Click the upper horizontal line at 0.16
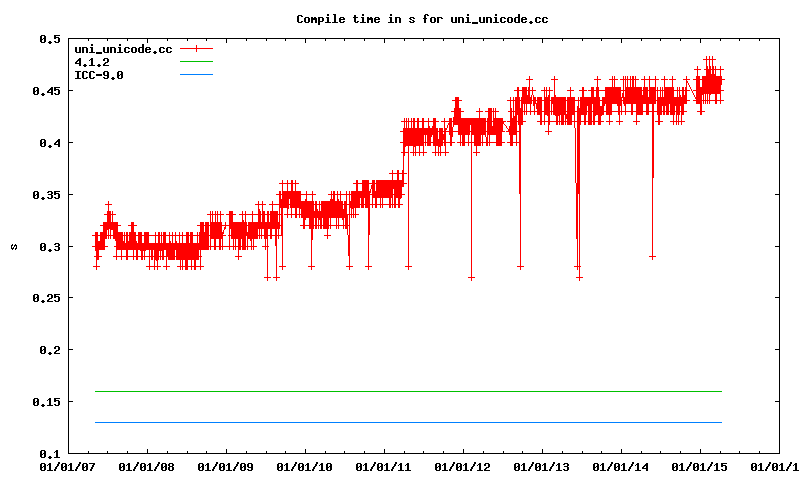 coord(400,391)
